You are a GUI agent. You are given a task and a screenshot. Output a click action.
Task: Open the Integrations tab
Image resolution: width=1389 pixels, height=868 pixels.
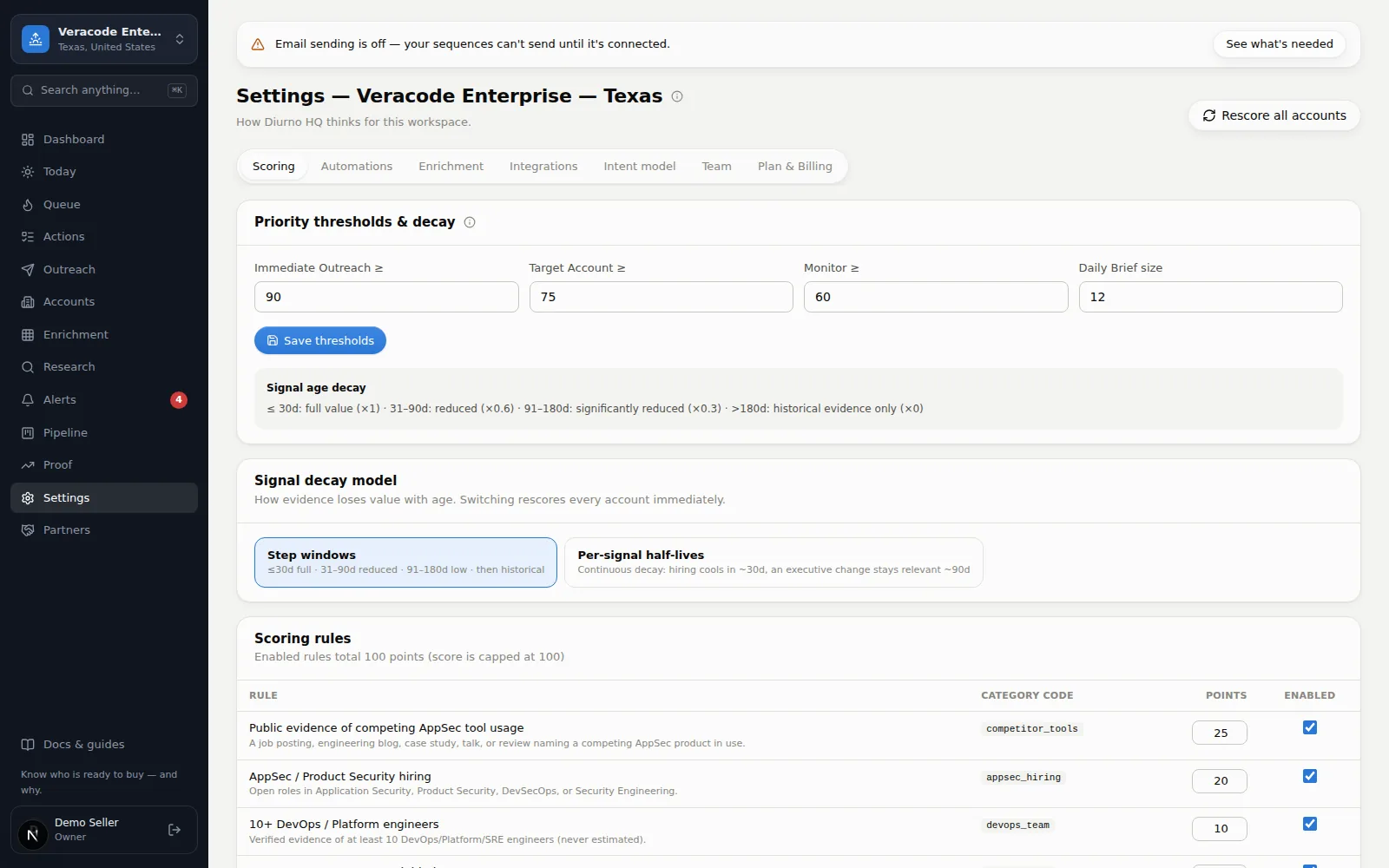tap(543, 167)
